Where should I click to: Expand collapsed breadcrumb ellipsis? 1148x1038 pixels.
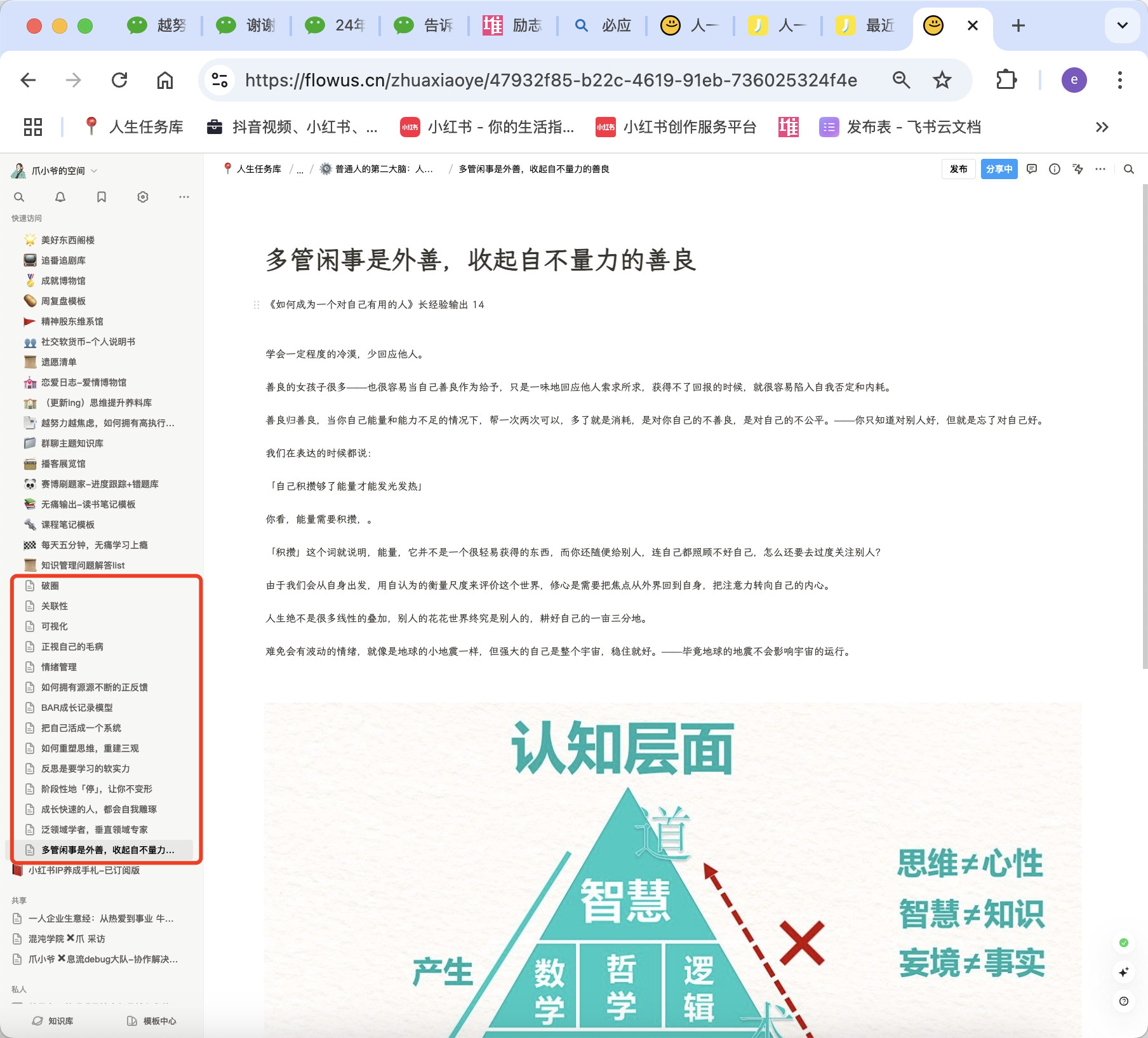[x=300, y=169]
